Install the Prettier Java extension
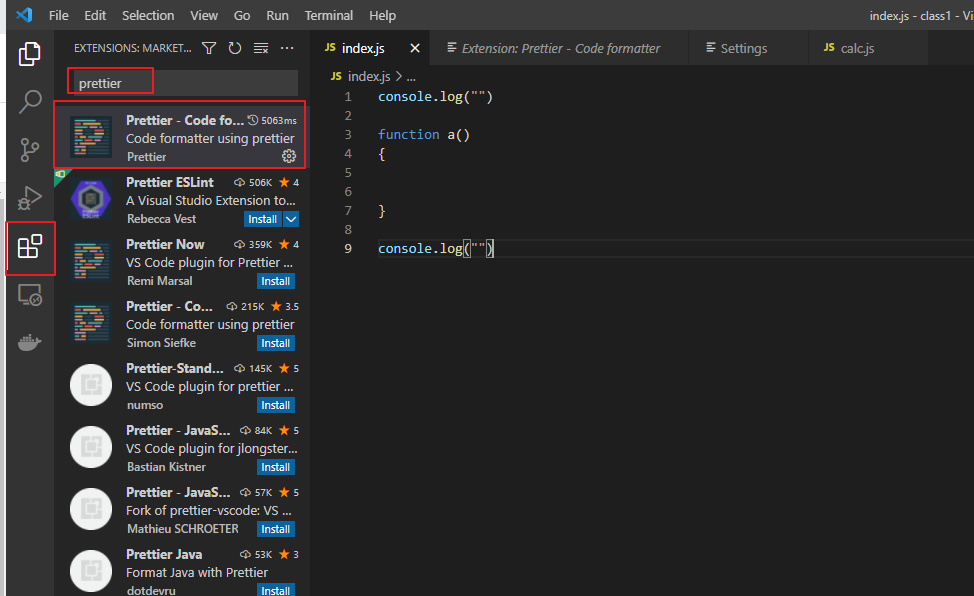 point(276,590)
